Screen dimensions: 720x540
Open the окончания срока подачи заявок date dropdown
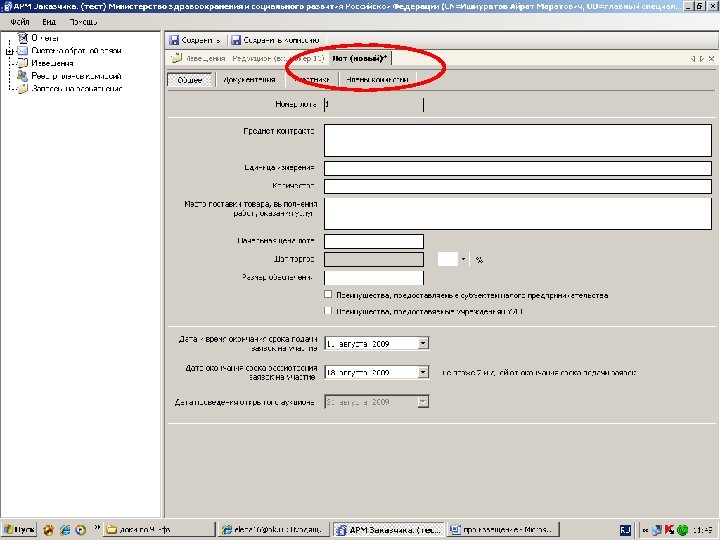[x=423, y=343]
